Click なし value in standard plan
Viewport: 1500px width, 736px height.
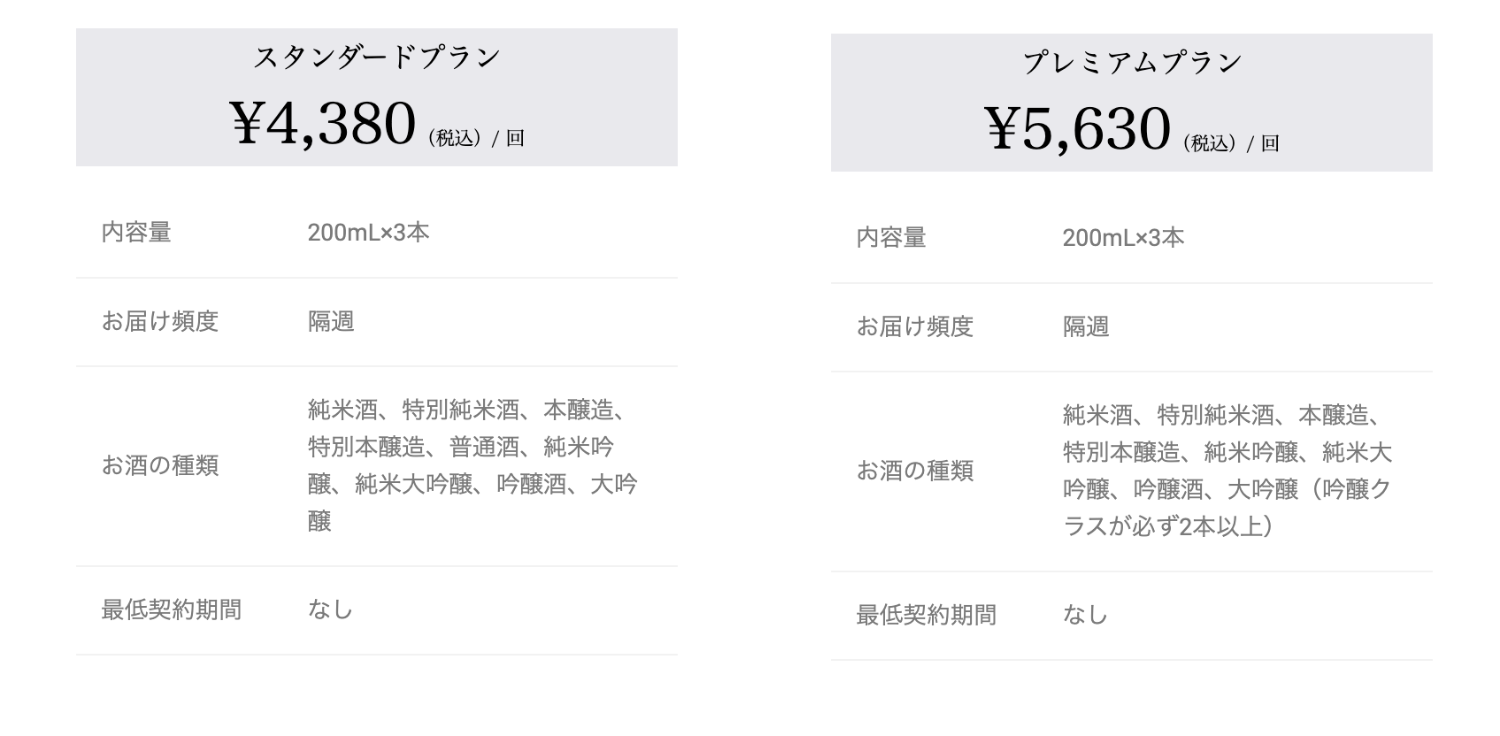(331, 610)
